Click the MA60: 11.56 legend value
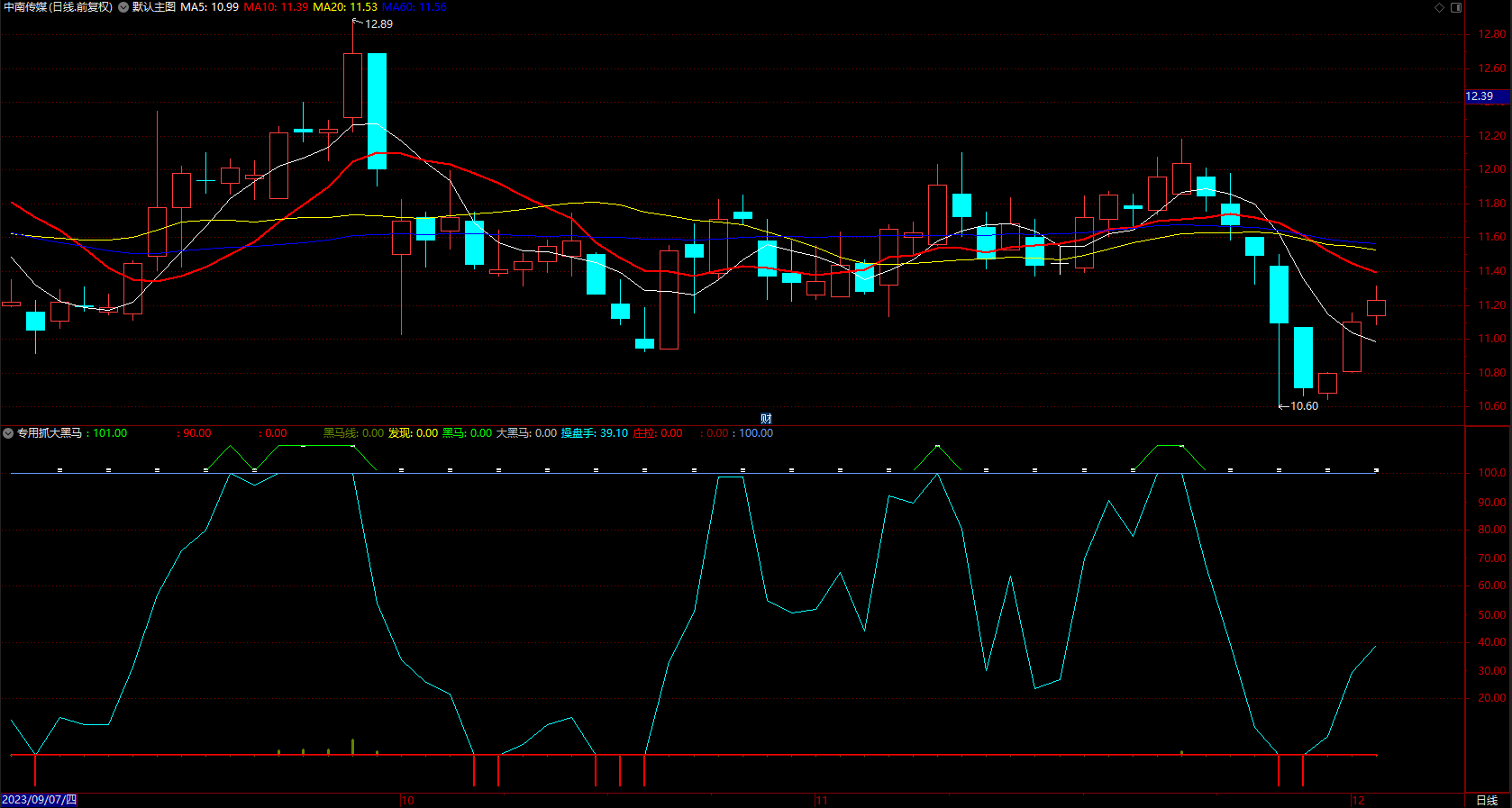The width and height of the screenshot is (1512, 808). [x=414, y=7]
